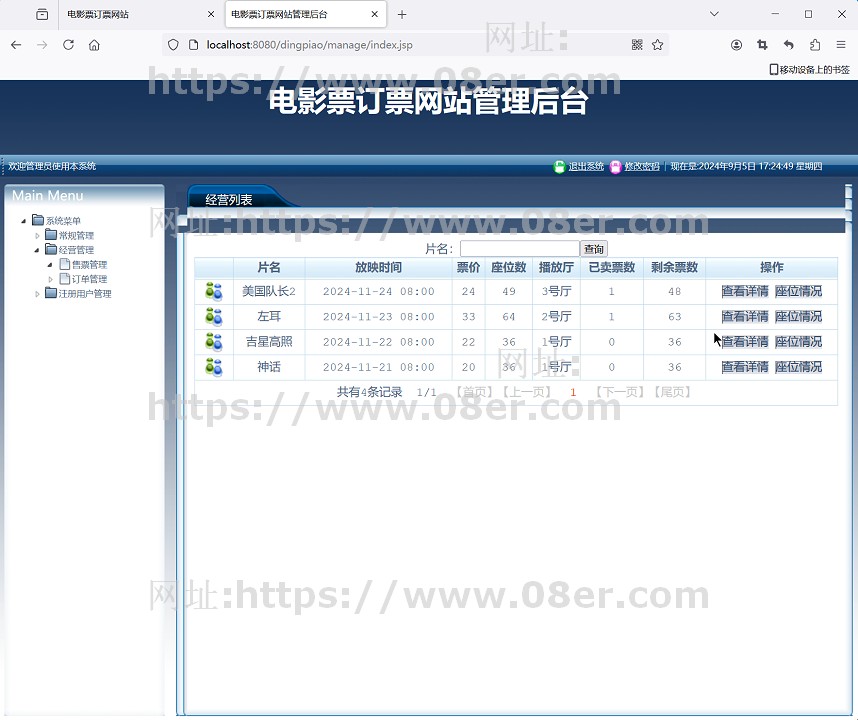Click the green logout icon

[x=559, y=166]
